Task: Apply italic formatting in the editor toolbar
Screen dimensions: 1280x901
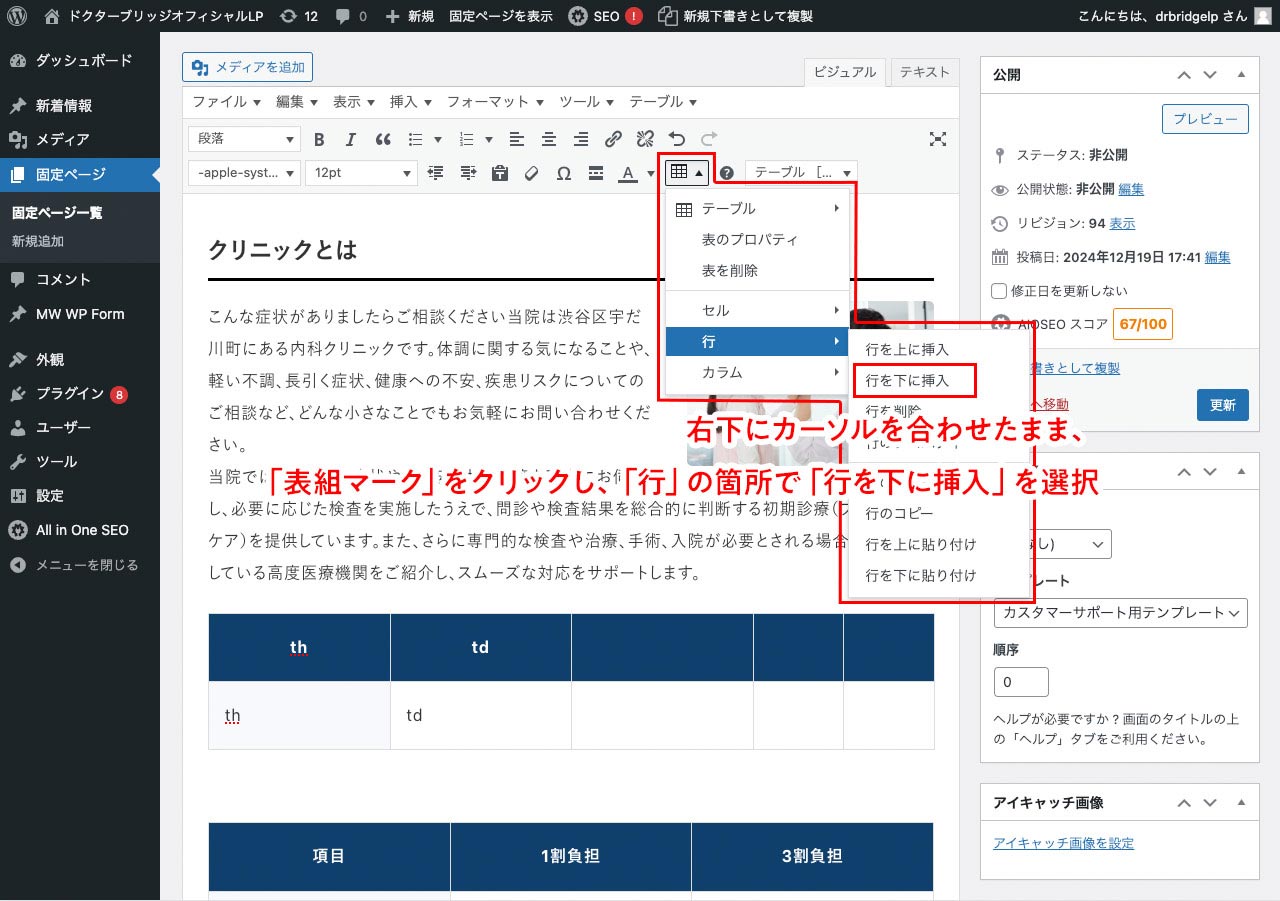Action: coord(351,140)
